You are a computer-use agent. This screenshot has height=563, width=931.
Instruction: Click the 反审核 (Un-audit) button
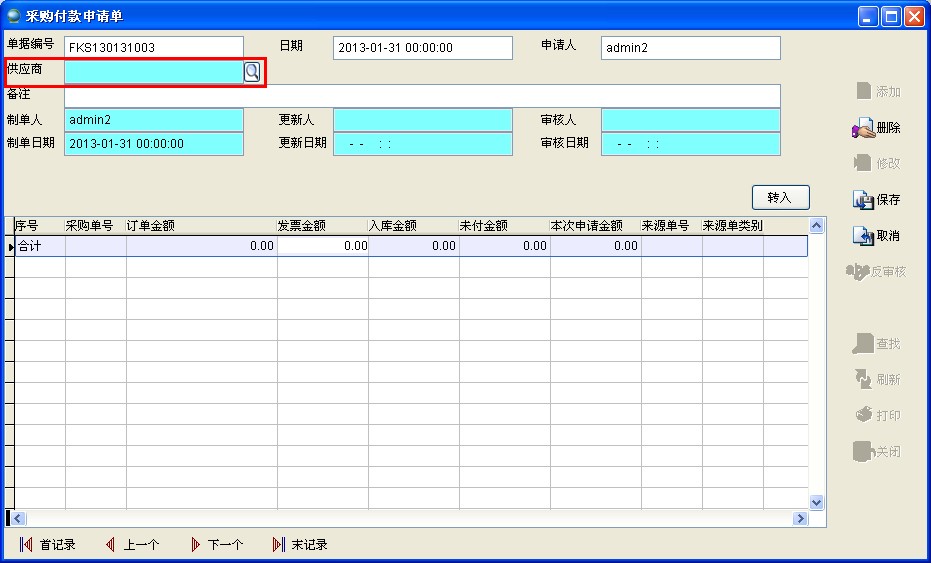876,272
